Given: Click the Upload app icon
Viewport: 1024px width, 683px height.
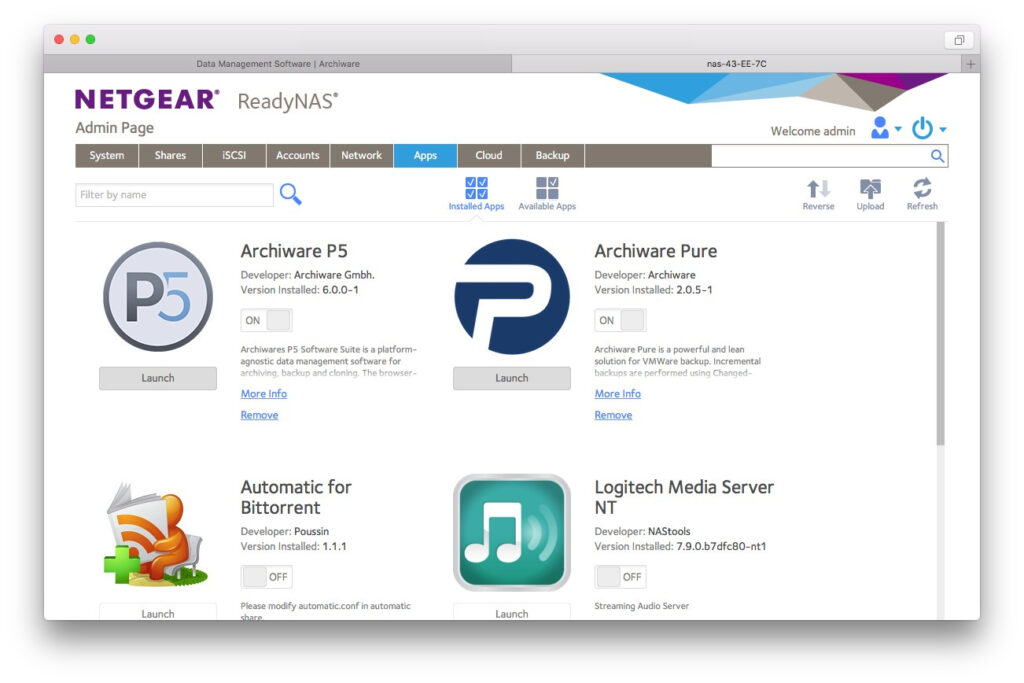Looking at the screenshot, I should 870,189.
